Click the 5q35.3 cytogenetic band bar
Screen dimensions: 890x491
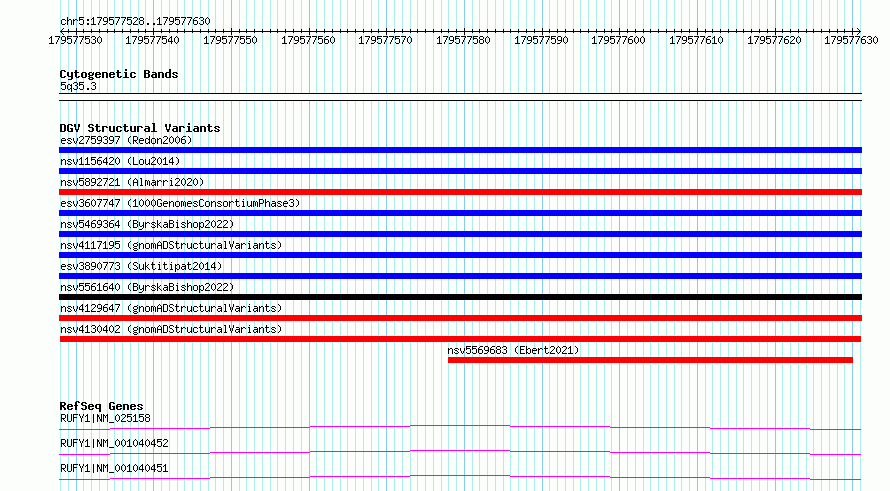[460, 97]
